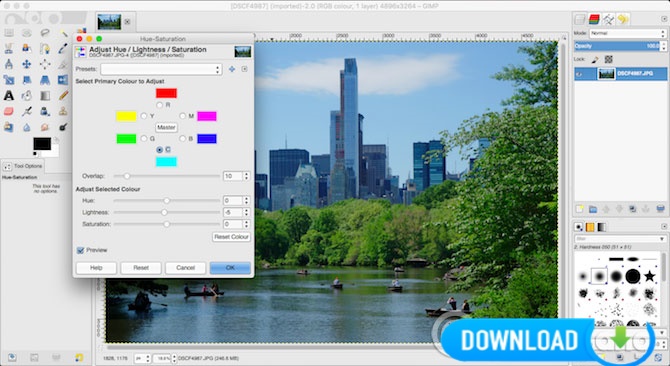The width and height of the screenshot is (670, 366).
Task: Select the Blend gradient tool
Action: [45, 95]
